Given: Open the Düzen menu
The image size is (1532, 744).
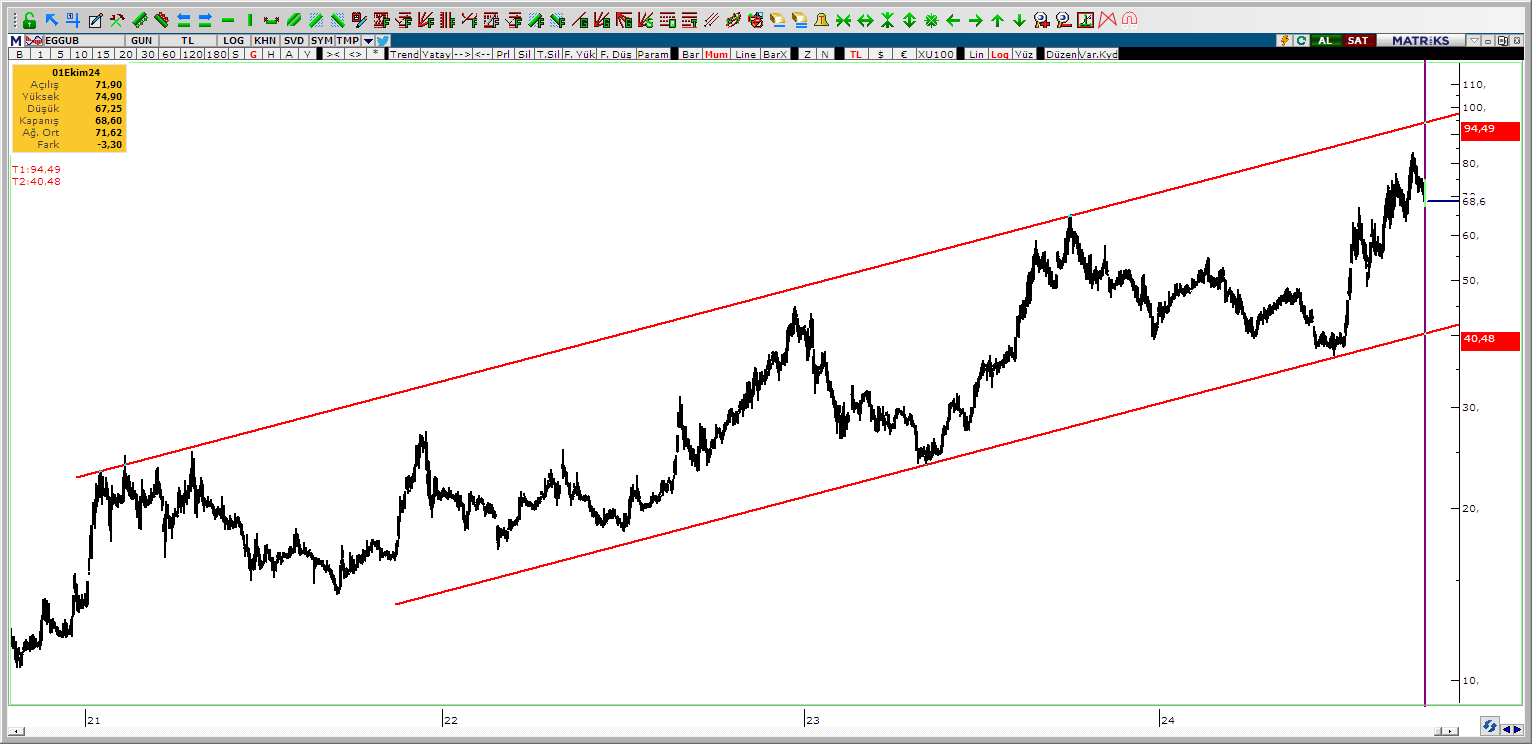Looking at the screenshot, I should 1059,54.
